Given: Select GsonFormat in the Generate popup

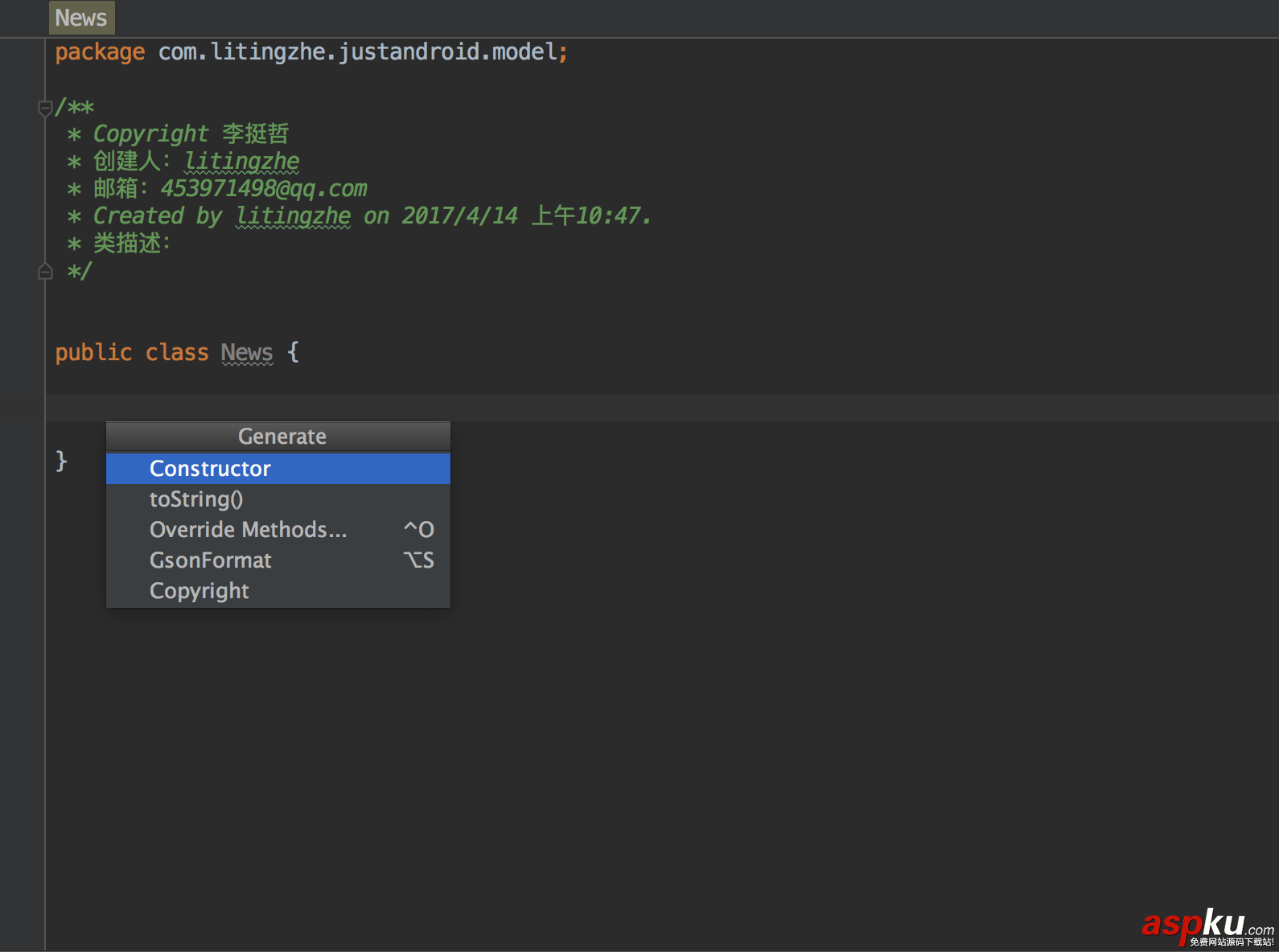Looking at the screenshot, I should [x=211, y=560].
